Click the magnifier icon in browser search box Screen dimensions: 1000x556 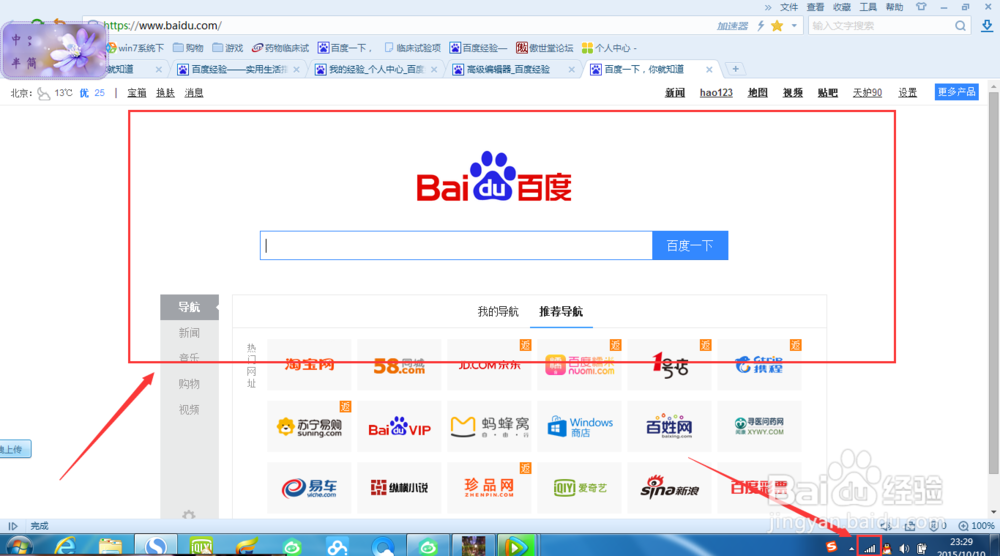[x=960, y=26]
